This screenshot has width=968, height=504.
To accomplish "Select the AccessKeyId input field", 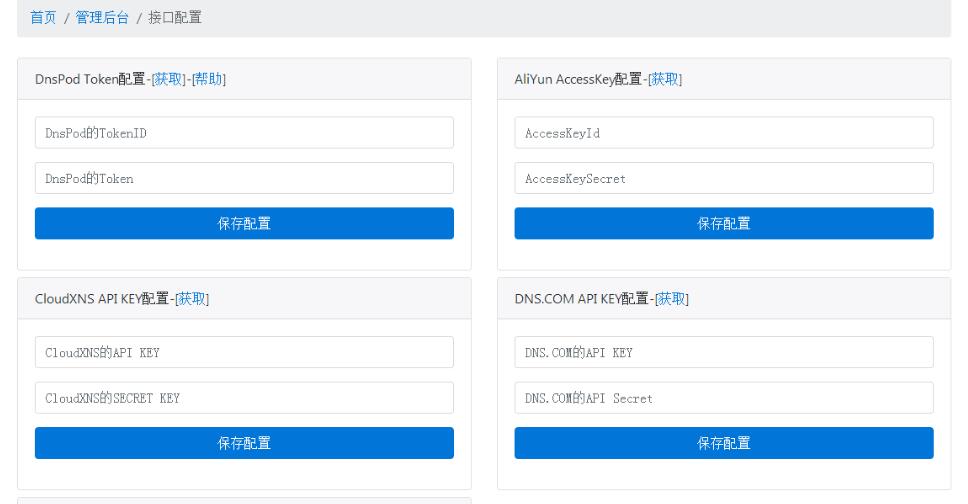I will (x=724, y=133).
